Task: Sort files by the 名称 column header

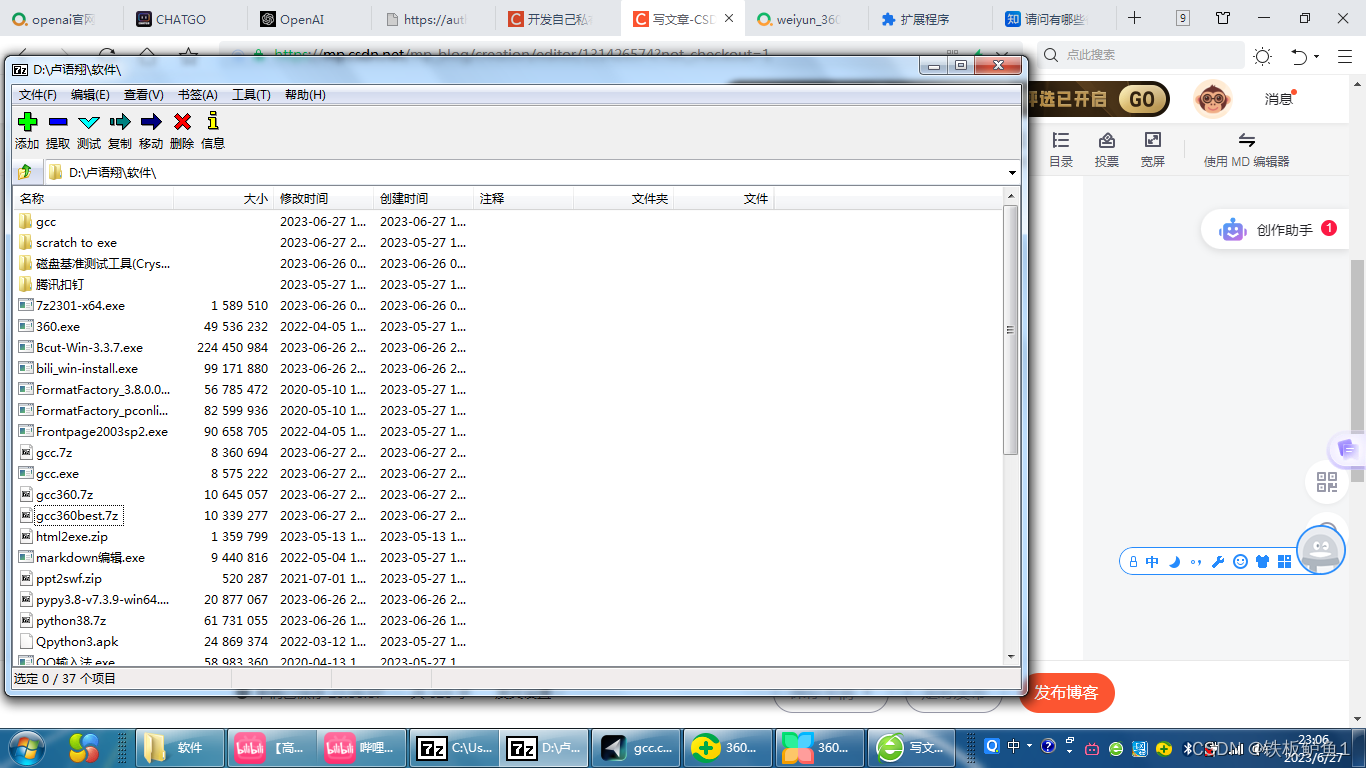Action: pos(94,199)
